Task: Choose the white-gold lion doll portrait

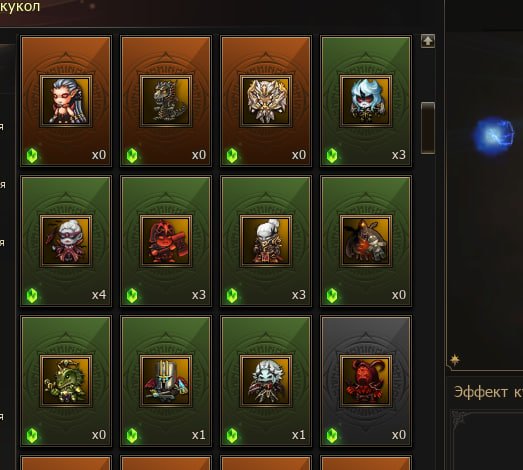Action: (x=266, y=101)
